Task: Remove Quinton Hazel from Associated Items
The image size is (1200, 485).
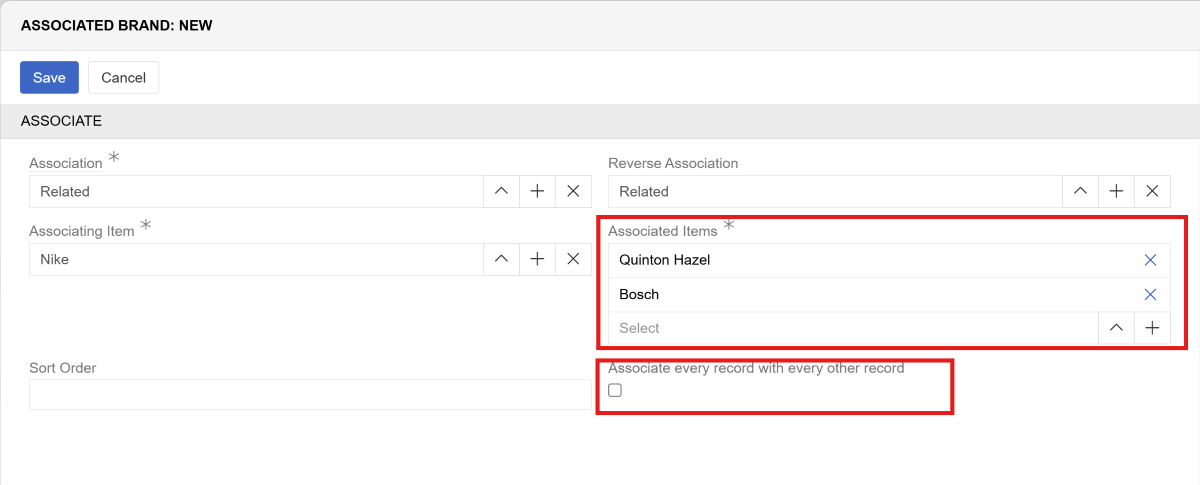Action: [1150, 260]
